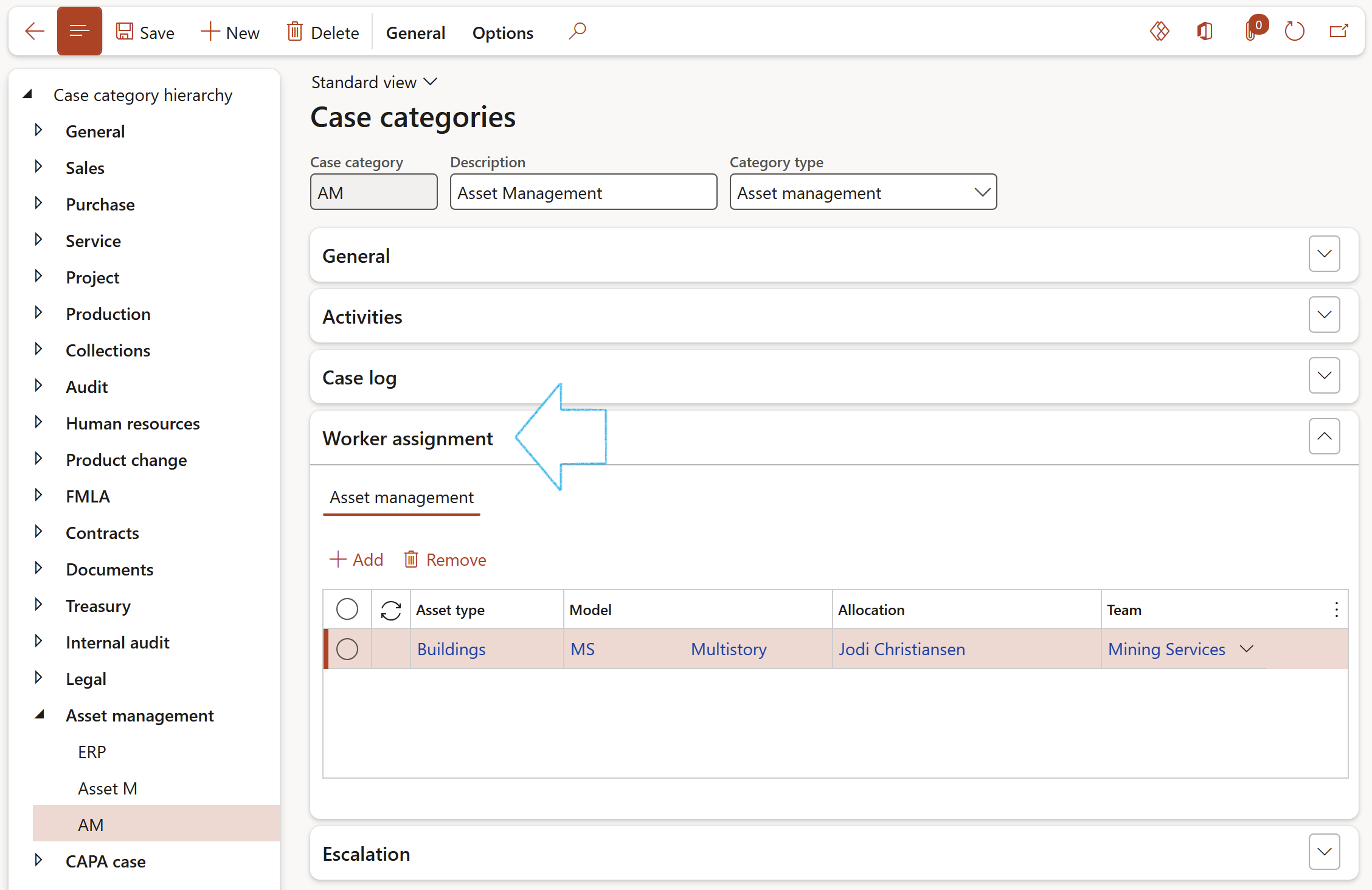Select the Buildings row radio button
This screenshot has width=1372, height=890.
tap(347, 649)
